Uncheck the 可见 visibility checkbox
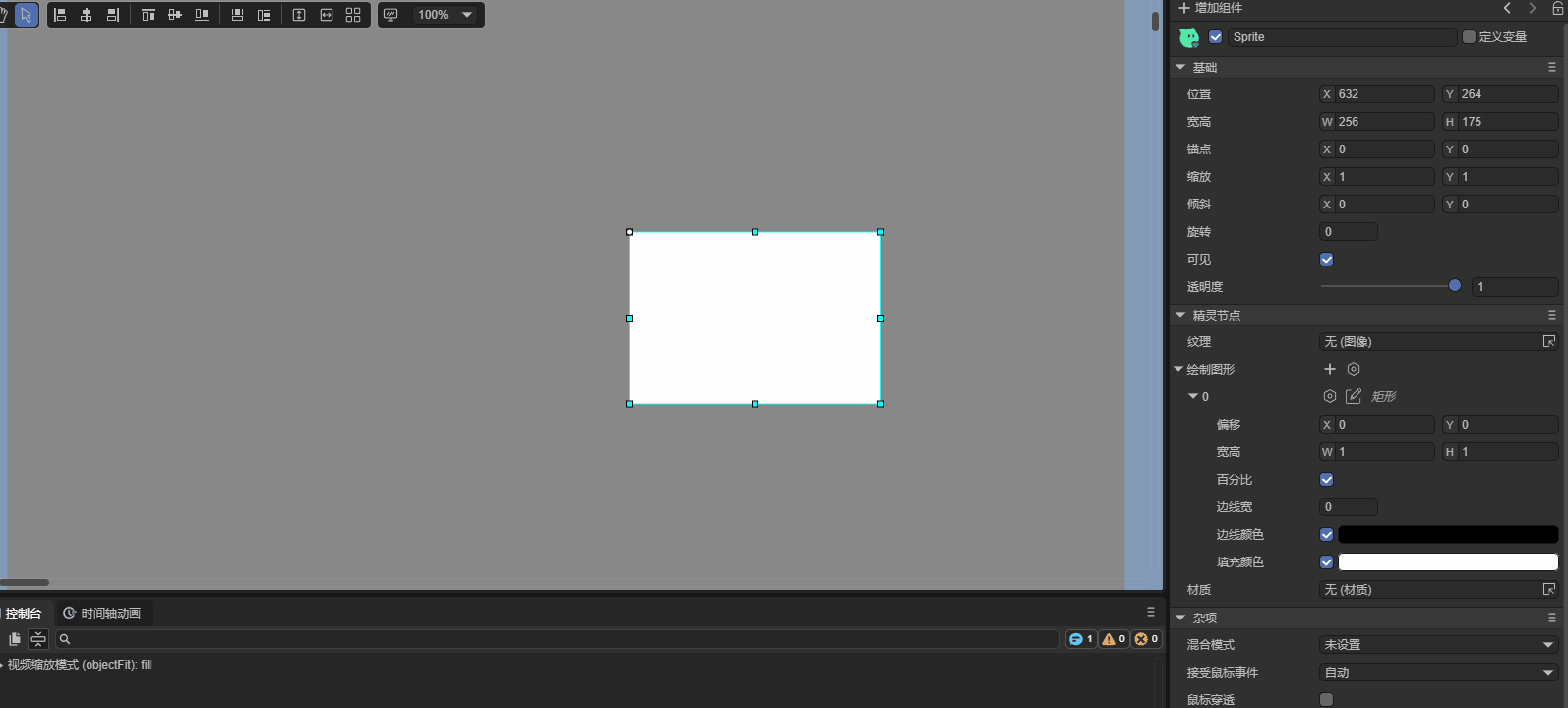This screenshot has height=708, width=1568. pos(1327,260)
